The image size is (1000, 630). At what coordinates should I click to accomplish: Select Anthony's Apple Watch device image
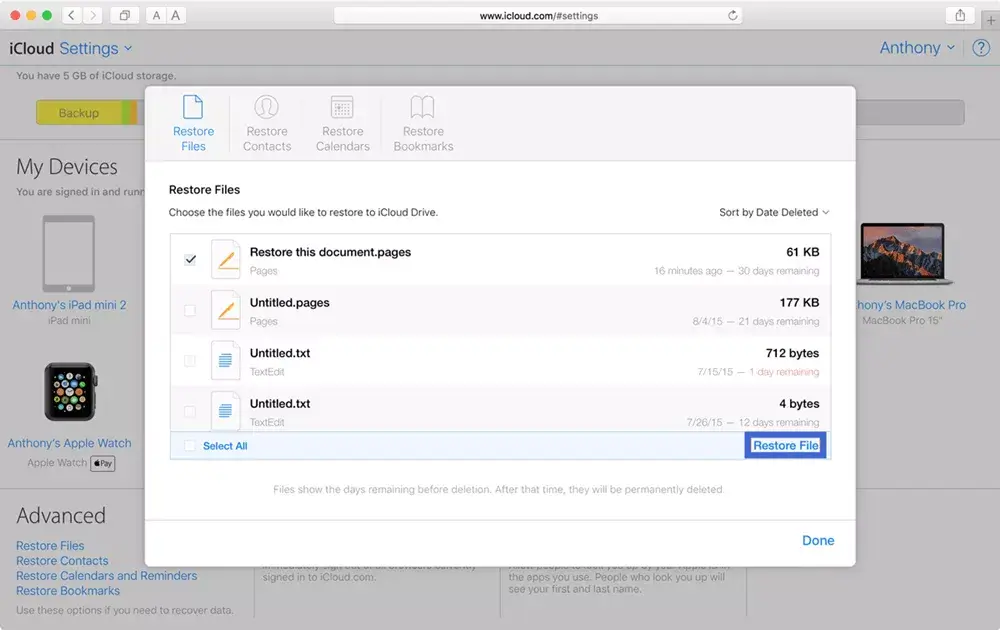(x=70, y=392)
